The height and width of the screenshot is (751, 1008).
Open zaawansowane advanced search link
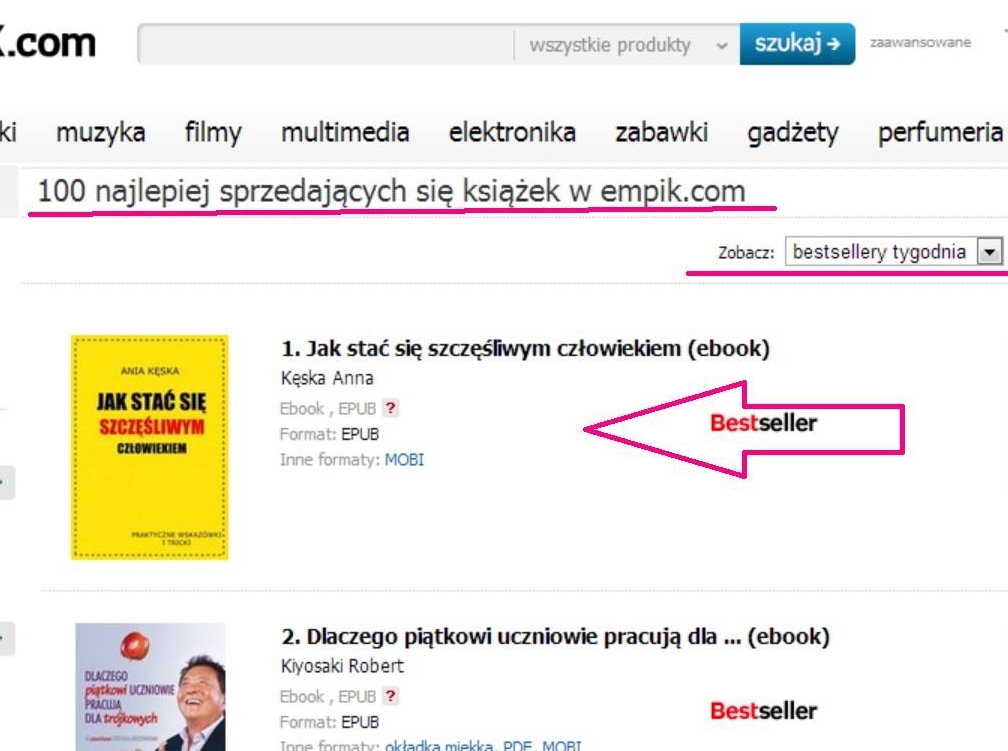(920, 42)
